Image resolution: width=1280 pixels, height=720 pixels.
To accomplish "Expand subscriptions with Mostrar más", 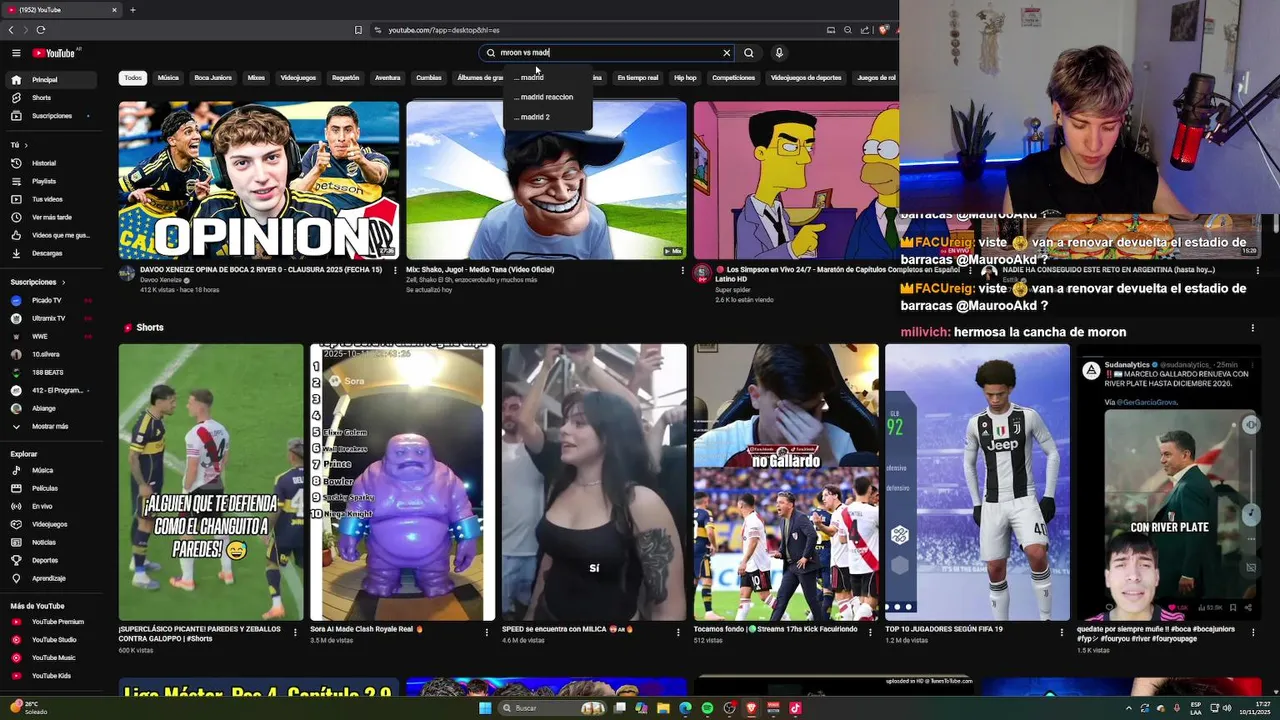I will click(53, 426).
